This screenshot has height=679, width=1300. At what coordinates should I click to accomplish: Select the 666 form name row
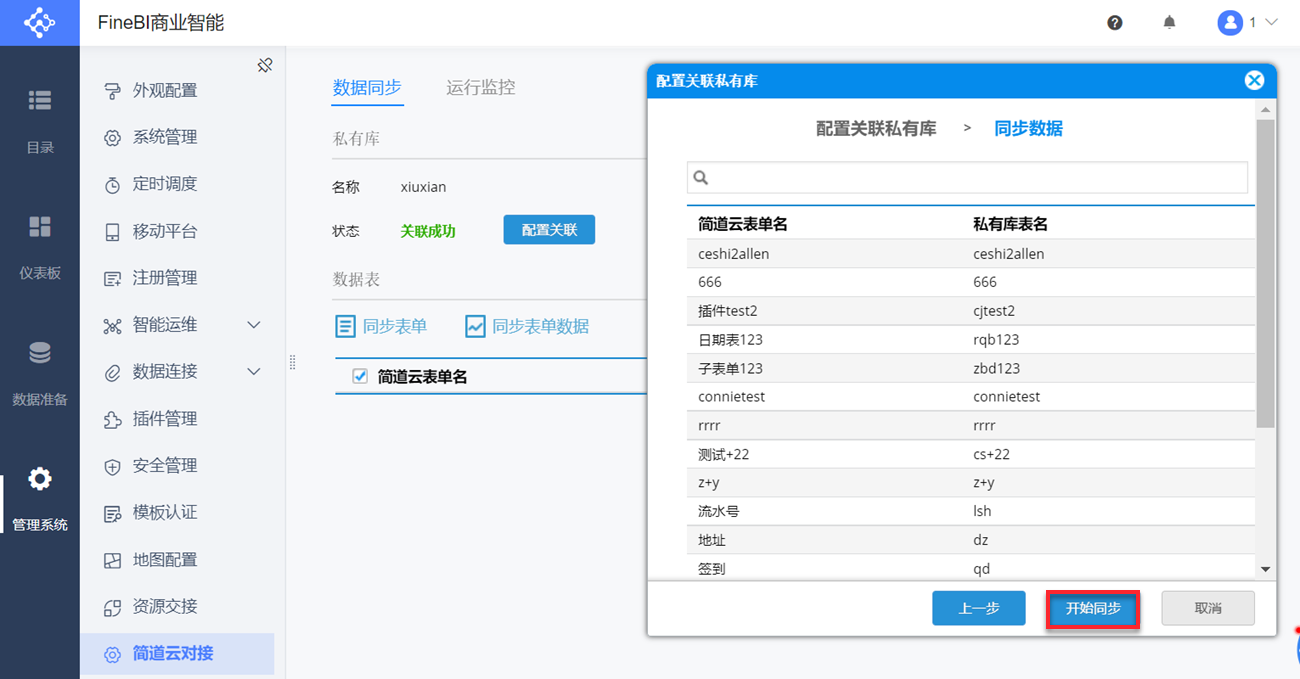971,282
